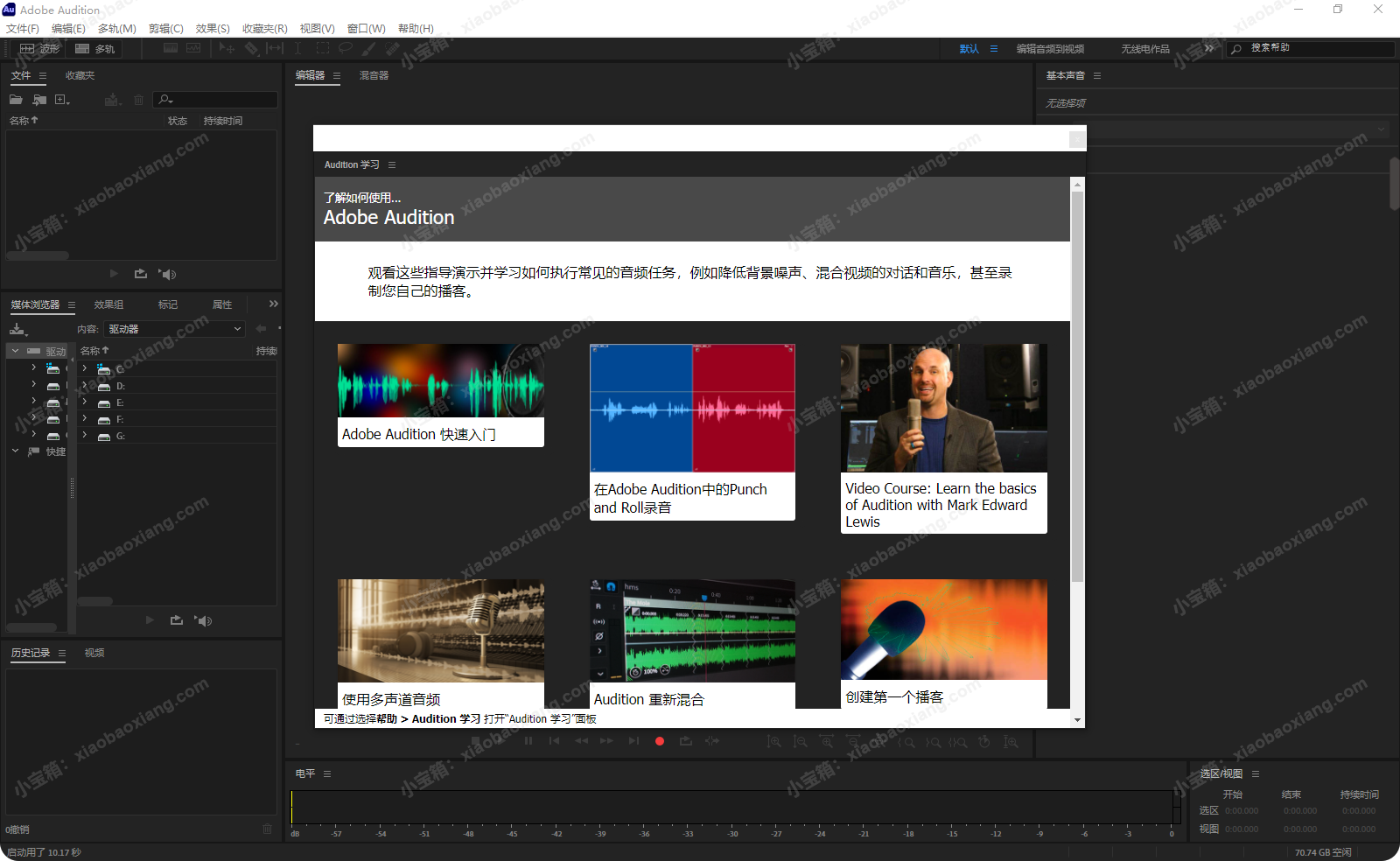Expand the C: drive in file list
This screenshot has width=1400, height=861.
[85, 369]
